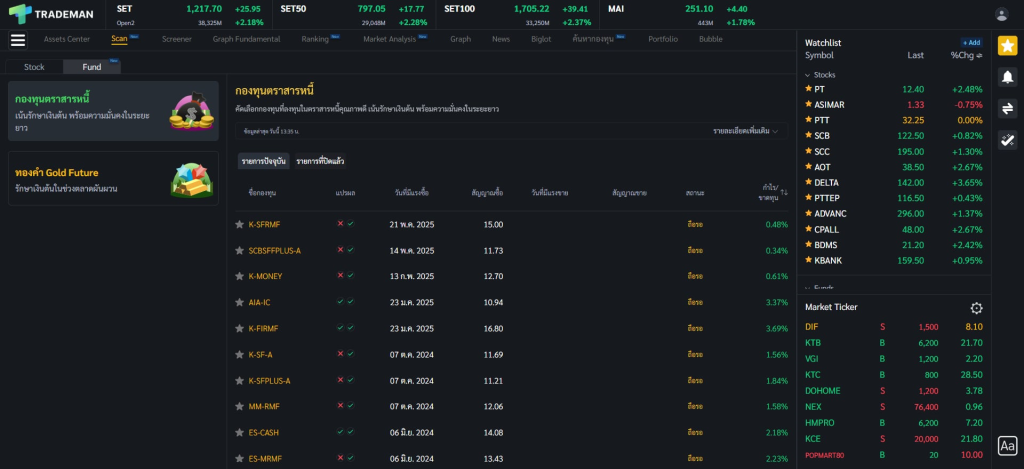Open the Scan menu
The width and height of the screenshot is (1024, 469).
(x=119, y=39)
